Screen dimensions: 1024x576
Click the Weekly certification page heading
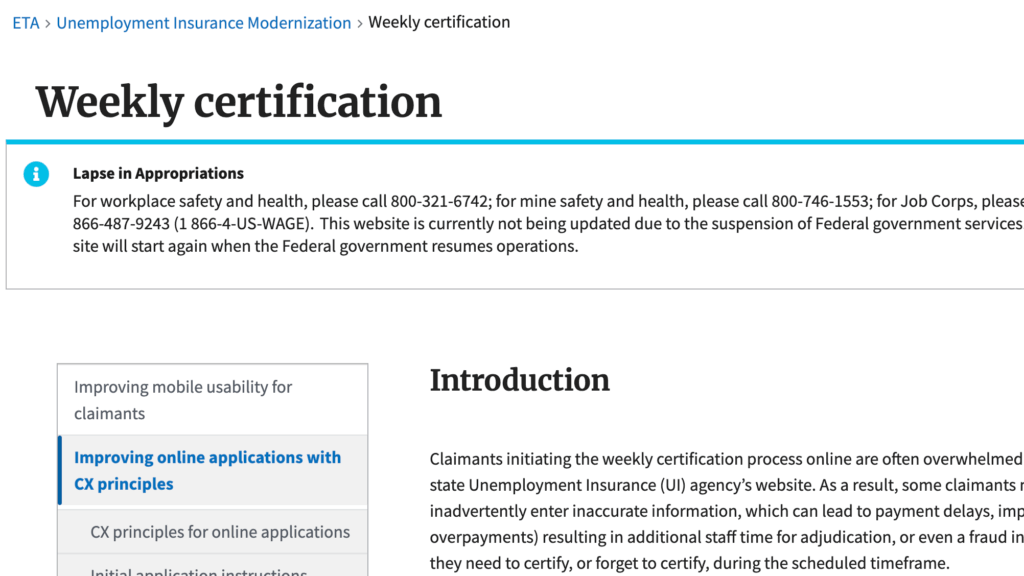239,102
